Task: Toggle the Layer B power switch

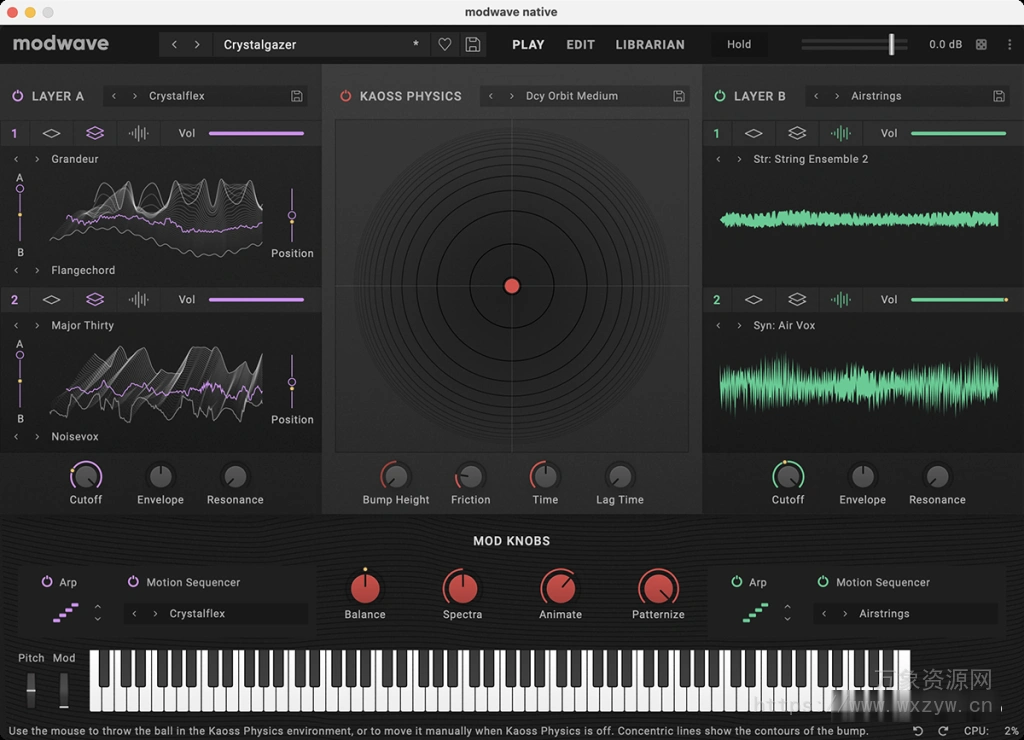Action: pos(722,95)
